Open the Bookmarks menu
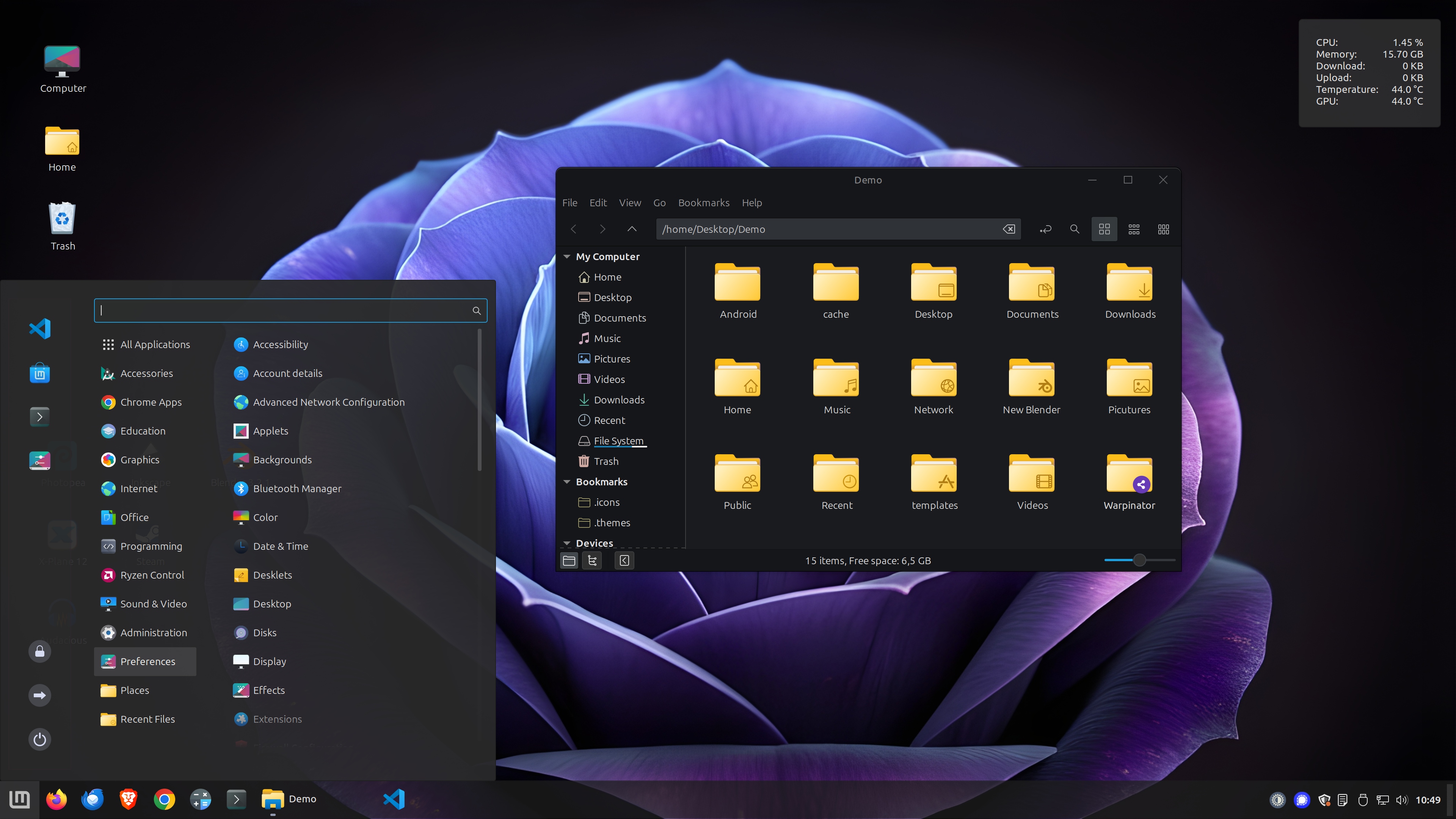 [704, 202]
